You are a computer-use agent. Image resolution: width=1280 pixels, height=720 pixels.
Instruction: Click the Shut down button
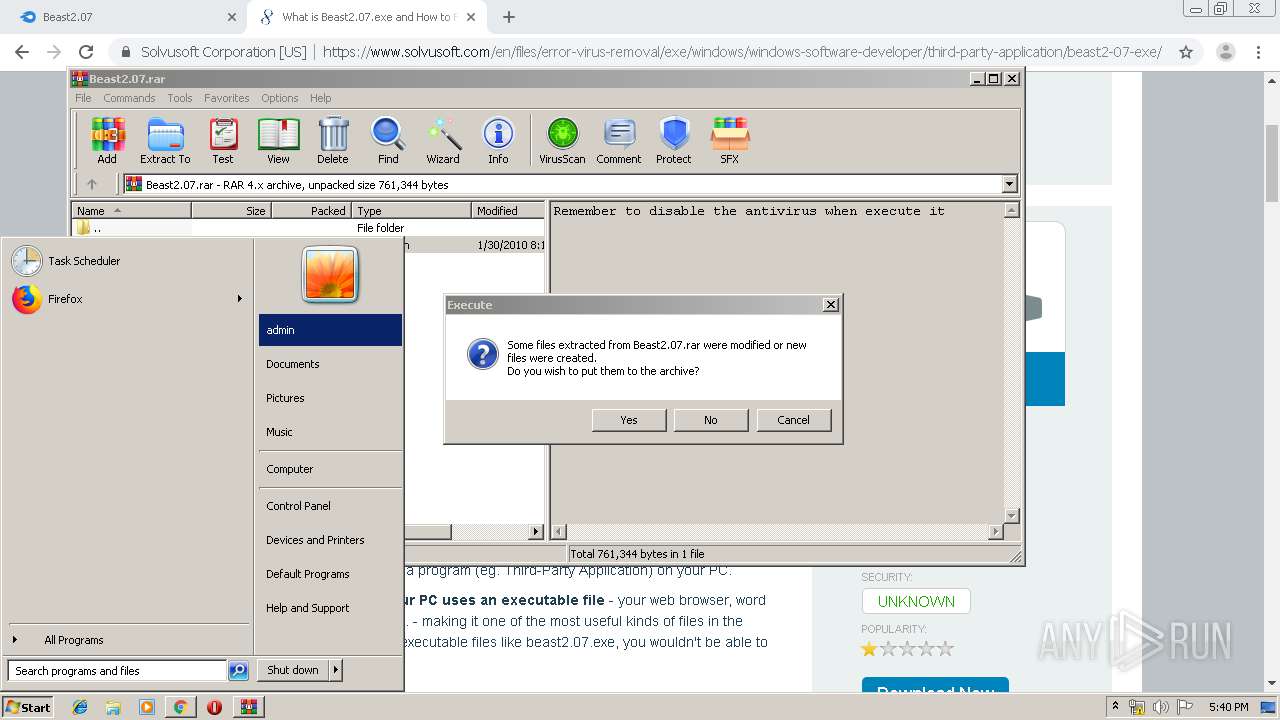click(x=293, y=670)
